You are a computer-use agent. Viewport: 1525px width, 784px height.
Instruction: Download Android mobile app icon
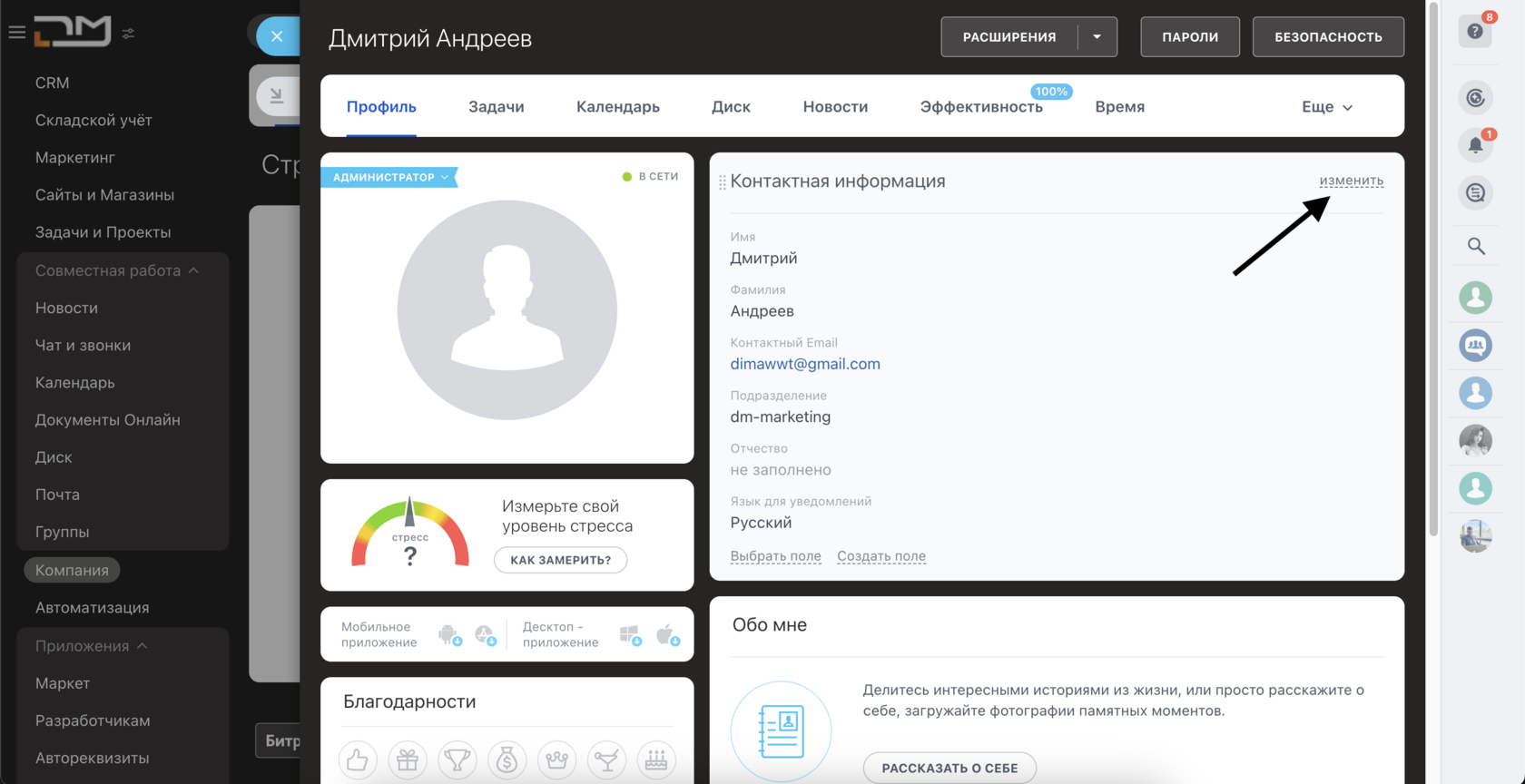click(x=449, y=634)
